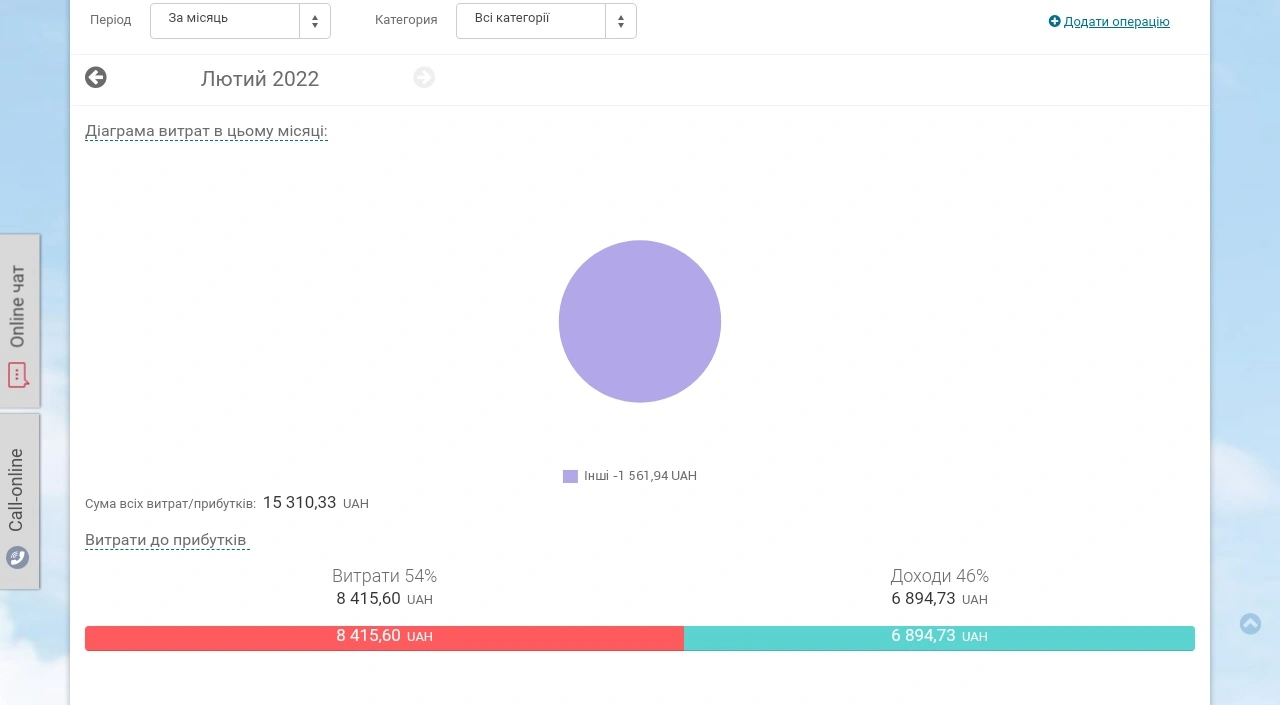1280x705 pixels.
Task: Click Діаграма витрат в цьому місяці heading
Action: tap(206, 131)
